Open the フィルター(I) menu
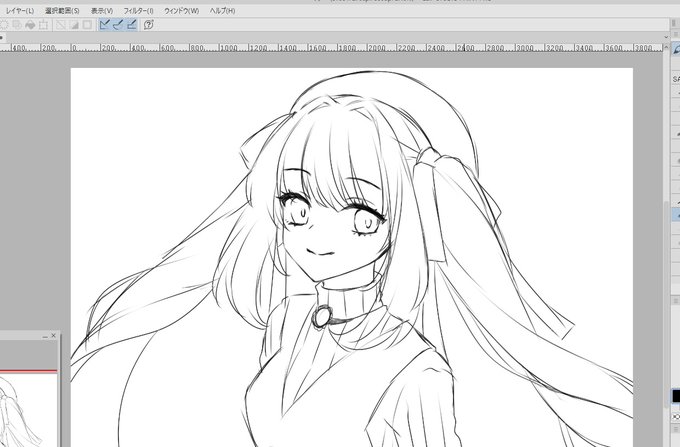Viewport: 680px width, 447px height. [x=138, y=11]
